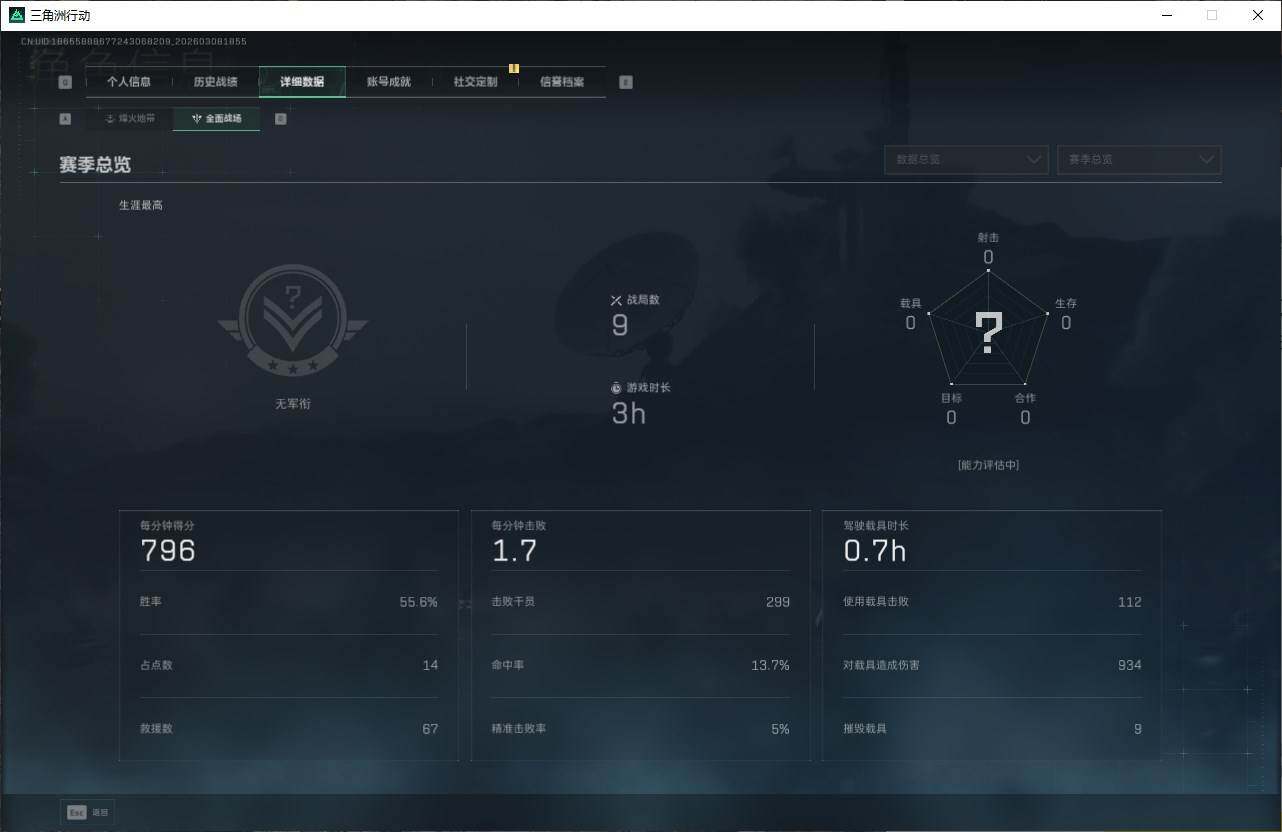The image size is (1282, 832).
Task: Click the D key next-mode hint
Action: click(x=280, y=119)
